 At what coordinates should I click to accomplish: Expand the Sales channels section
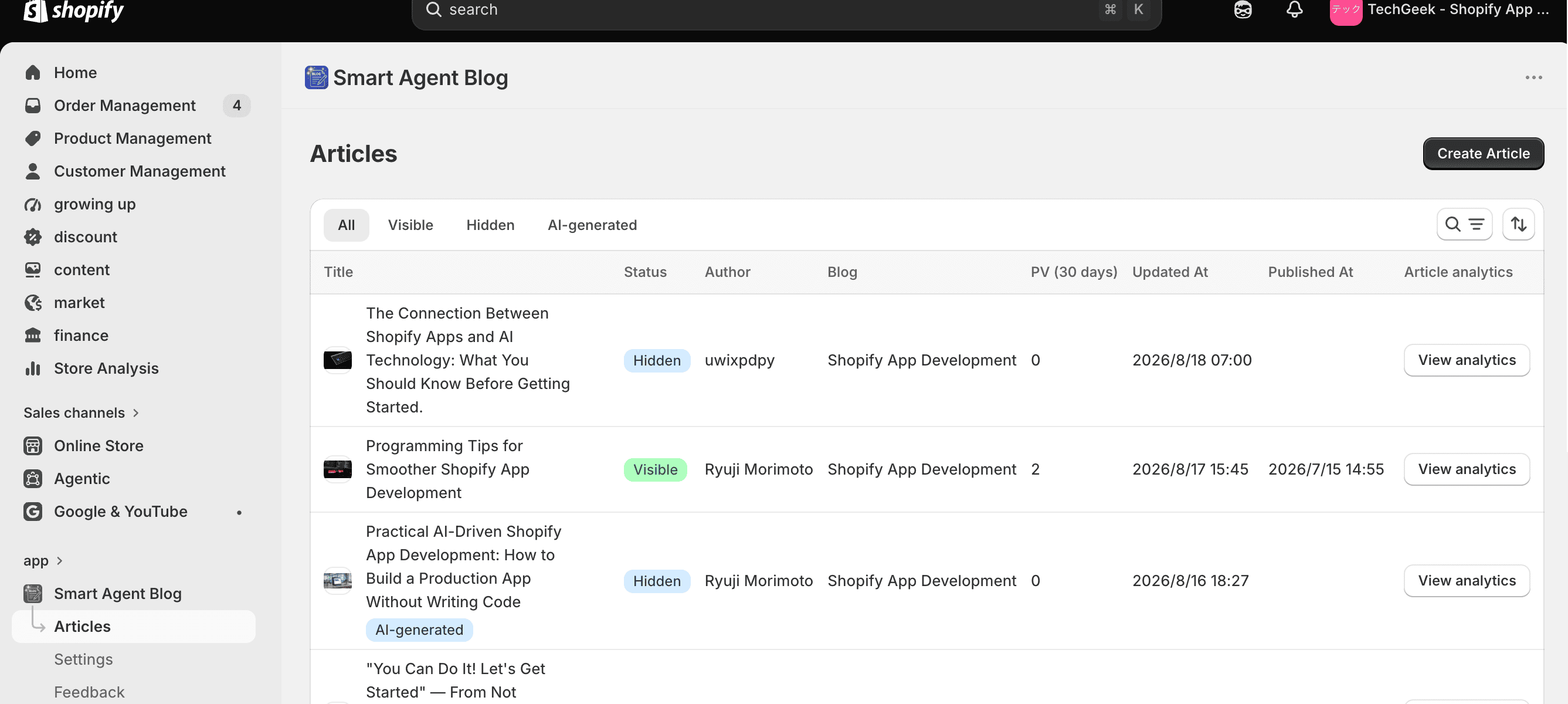coord(82,413)
